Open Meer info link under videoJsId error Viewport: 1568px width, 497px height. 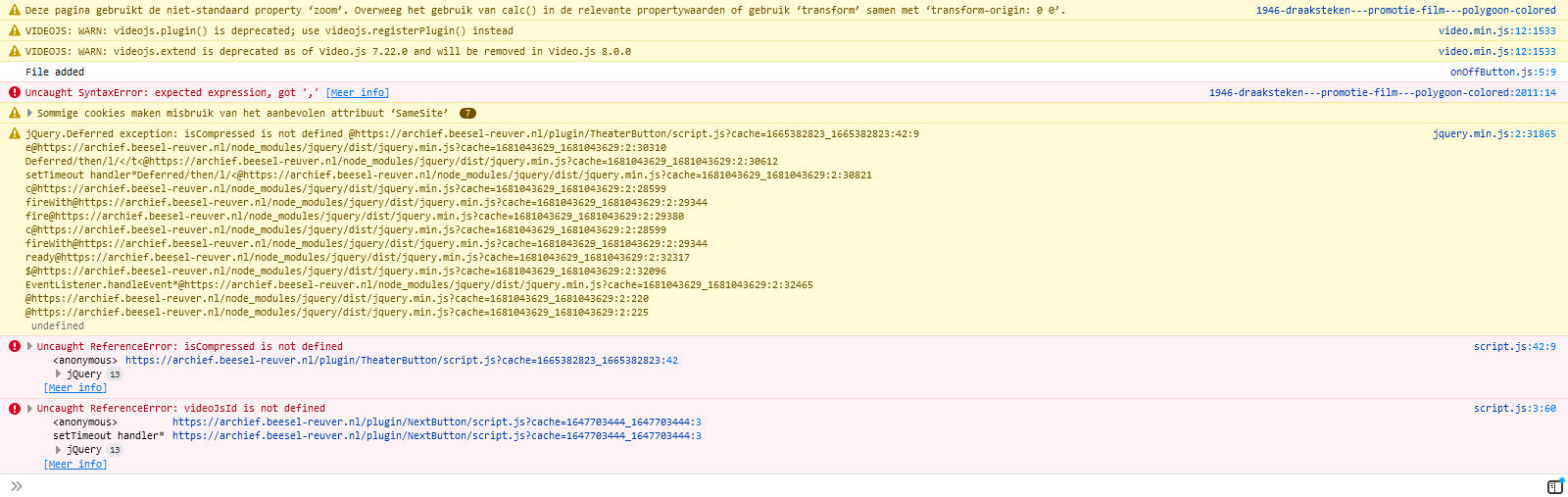(x=75, y=465)
